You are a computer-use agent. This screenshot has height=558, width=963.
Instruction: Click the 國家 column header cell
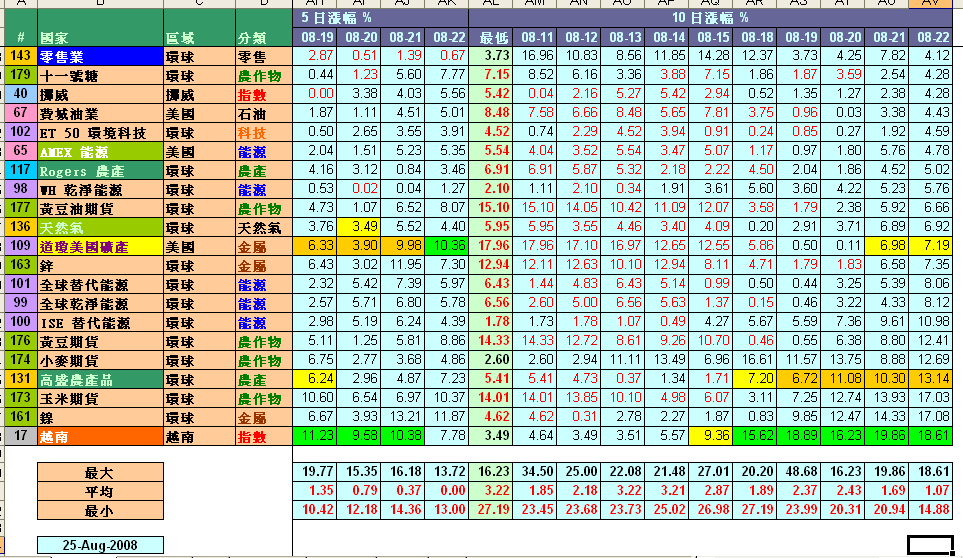[x=100, y=38]
